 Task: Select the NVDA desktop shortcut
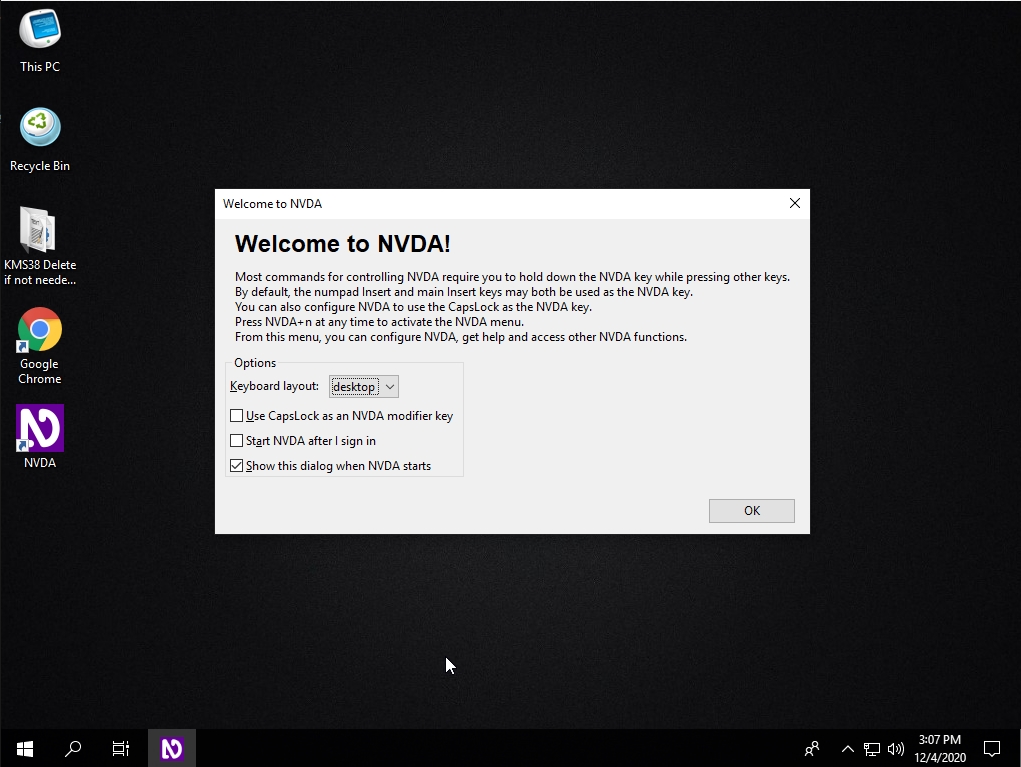pos(40,436)
